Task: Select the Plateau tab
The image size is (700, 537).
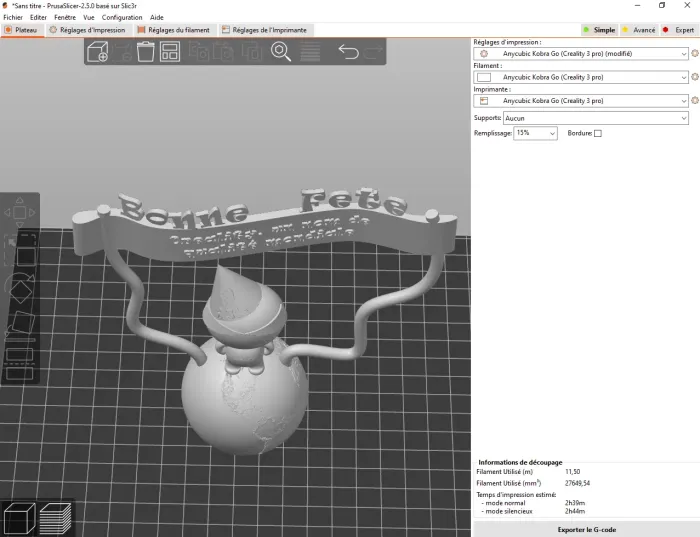Action: coord(22,30)
